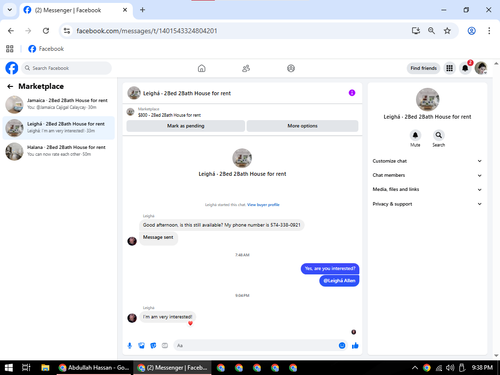This screenshot has width=500, height=375.
Task: Select the 'Good afternoon' message bubble
Action: click(x=222, y=225)
